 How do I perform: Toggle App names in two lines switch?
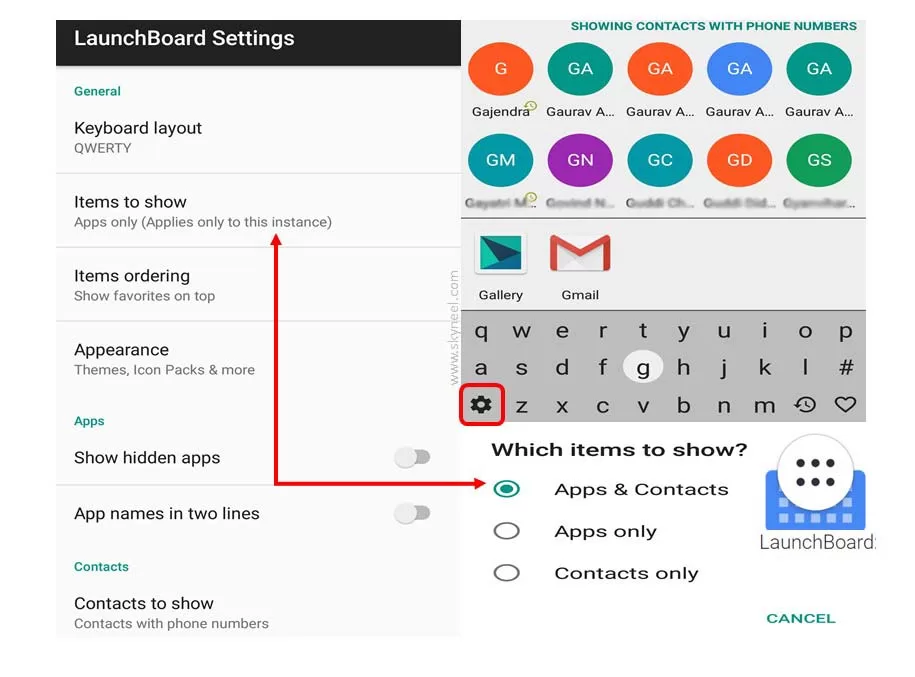[413, 514]
